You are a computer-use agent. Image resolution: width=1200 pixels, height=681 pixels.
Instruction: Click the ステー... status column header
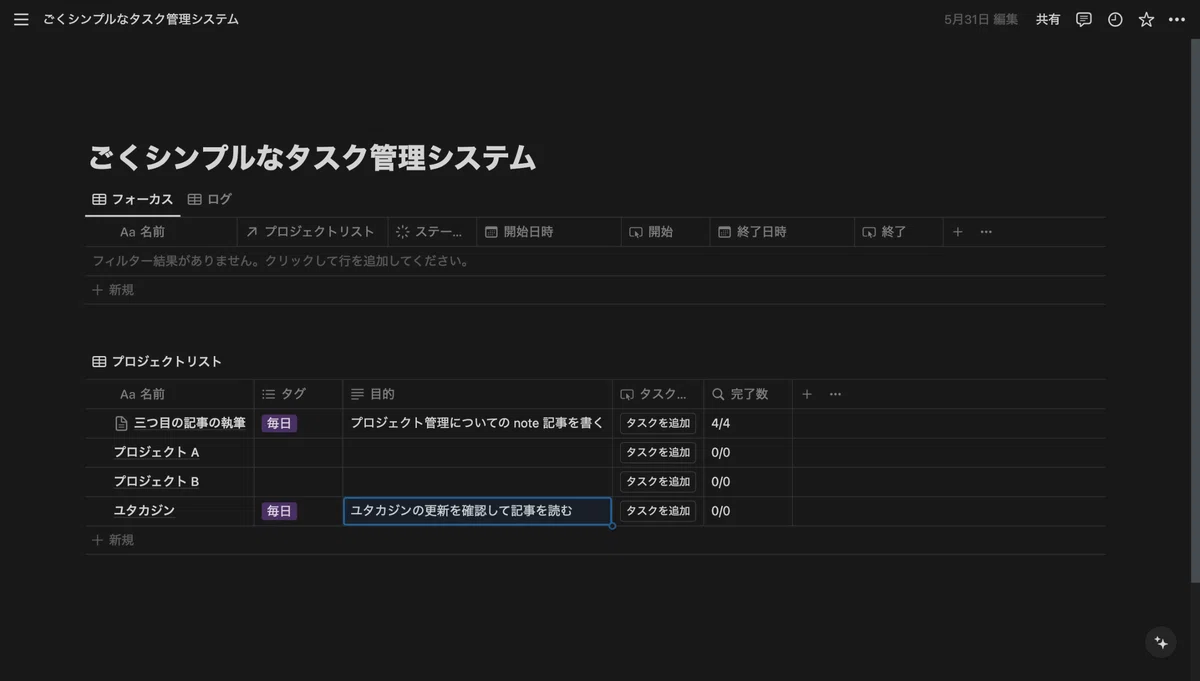432,232
